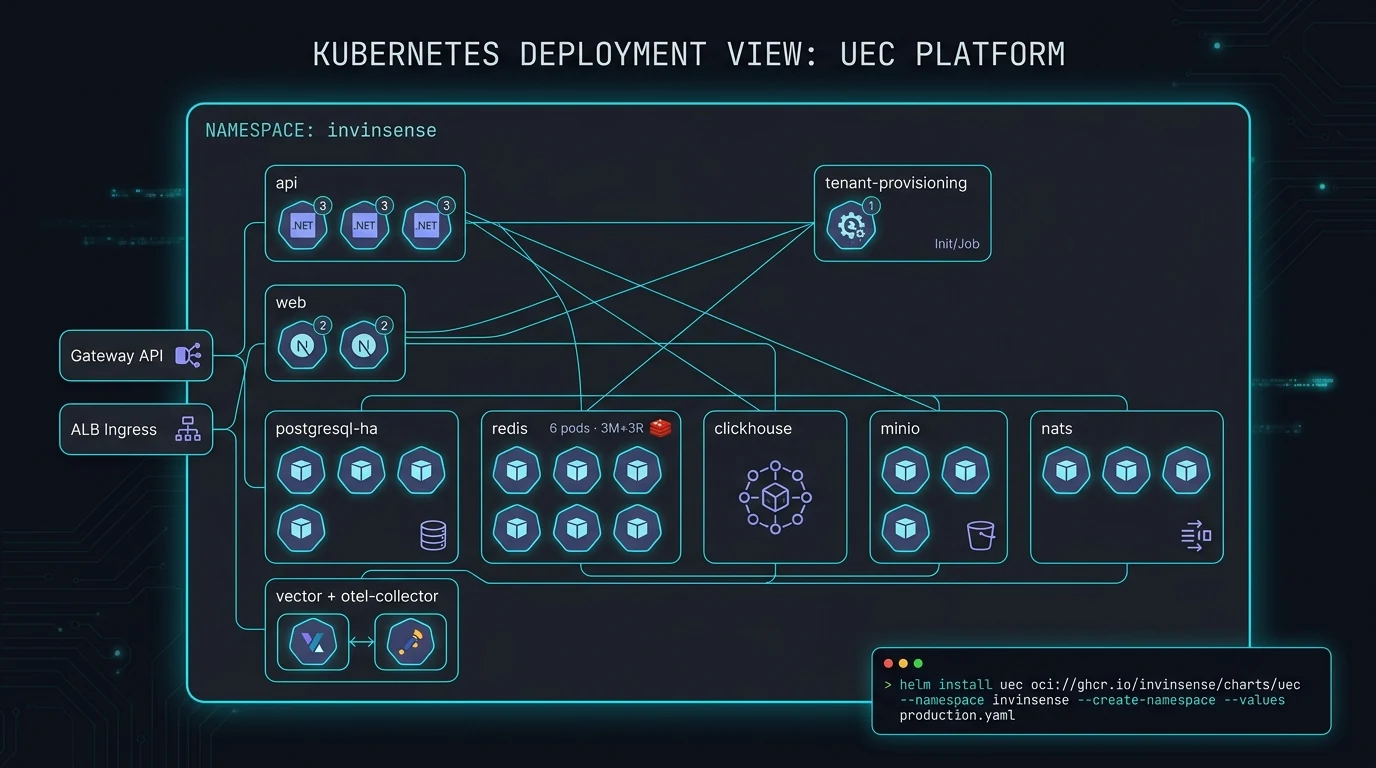
Task: Click the Gateway API routing icon
Action: click(188, 355)
